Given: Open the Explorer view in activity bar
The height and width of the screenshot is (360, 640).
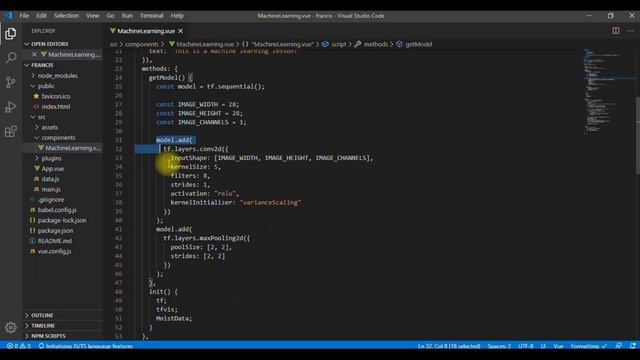Looking at the screenshot, I should (x=11, y=33).
